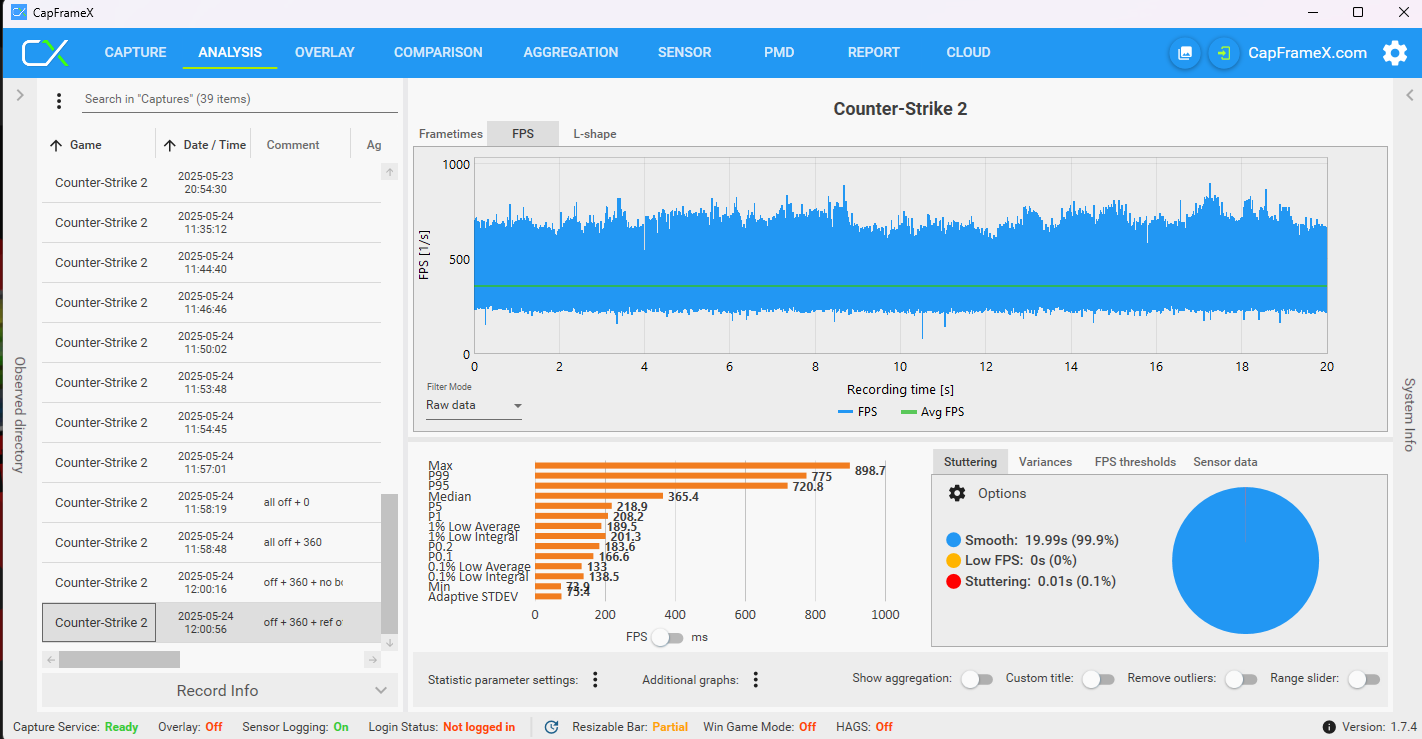This screenshot has width=1422, height=739.
Task: Open the Filter Mode Raw data dropdown
Action: click(x=474, y=405)
